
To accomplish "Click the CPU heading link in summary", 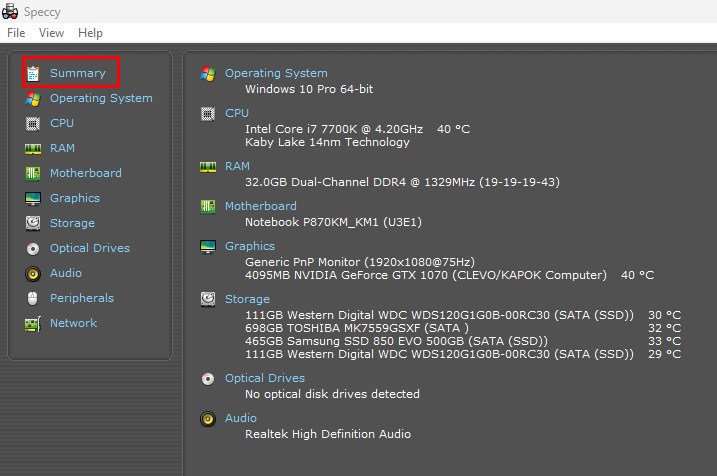I will coord(237,113).
